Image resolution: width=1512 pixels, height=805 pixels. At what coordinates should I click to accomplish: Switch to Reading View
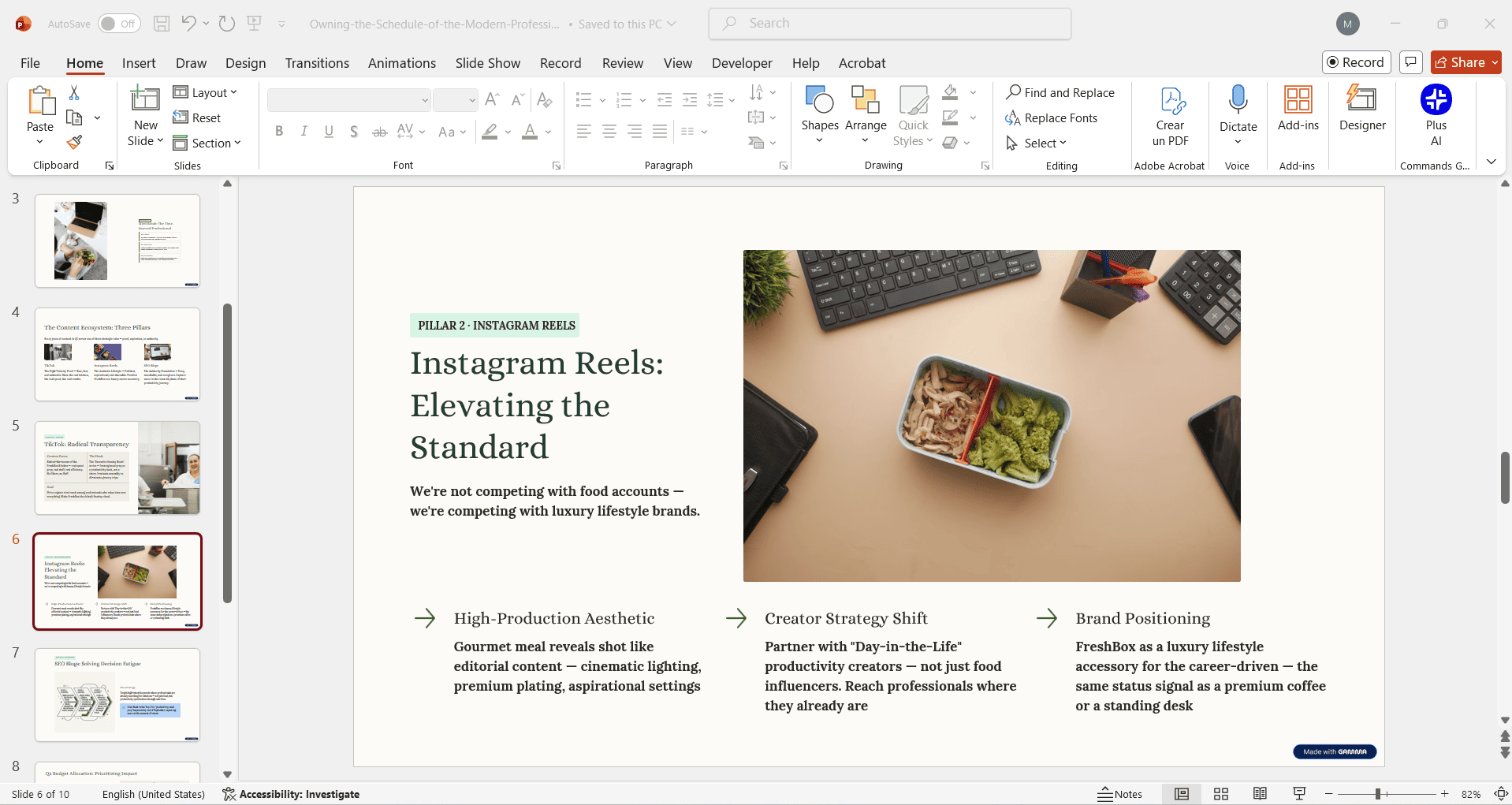[1260, 794]
